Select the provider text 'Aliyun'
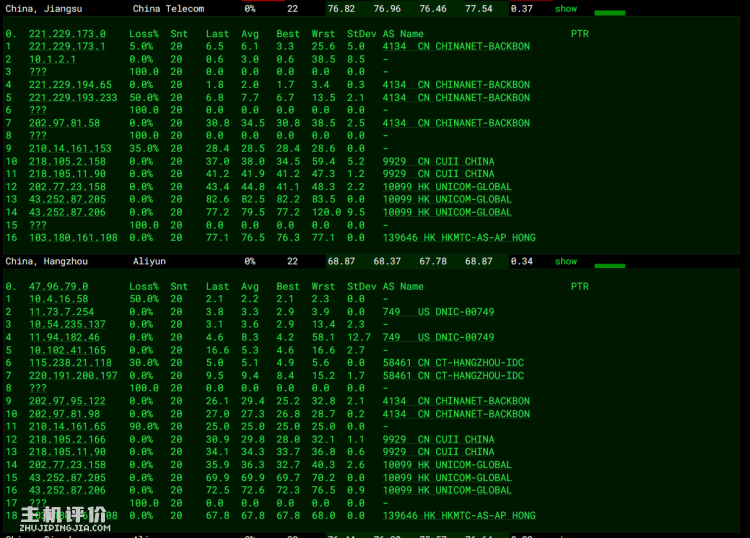The image size is (750, 538). 149,262
